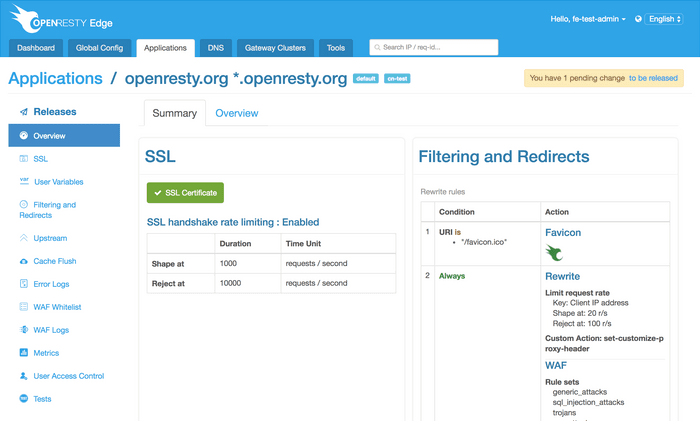This screenshot has width=700, height=421.
Task: Click the green SSL Certificate button
Action: [185, 193]
